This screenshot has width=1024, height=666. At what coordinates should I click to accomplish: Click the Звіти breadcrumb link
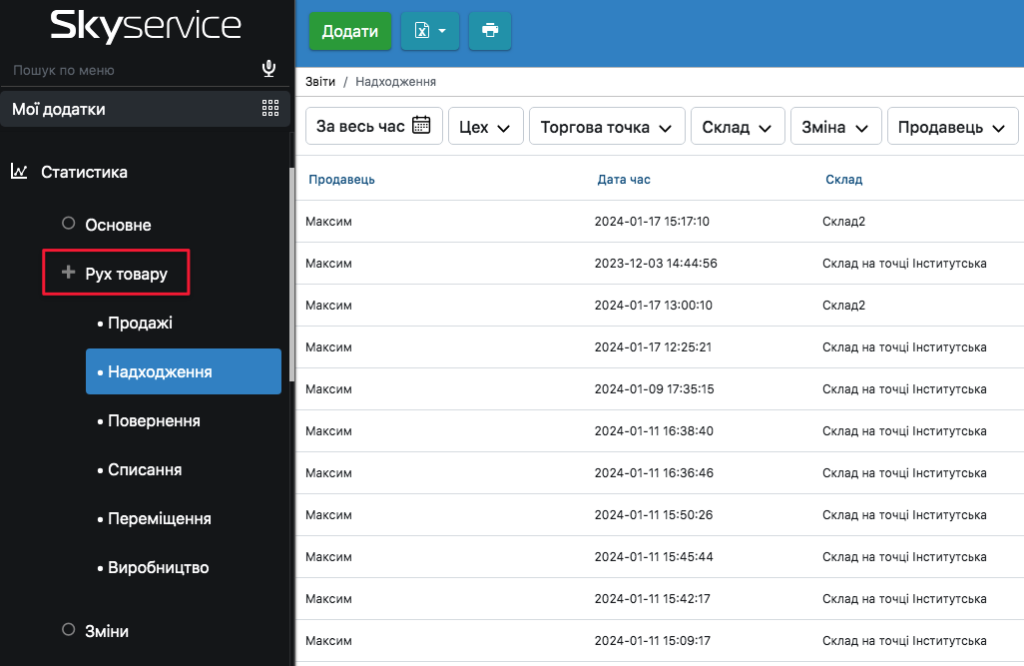pyautogui.click(x=320, y=82)
